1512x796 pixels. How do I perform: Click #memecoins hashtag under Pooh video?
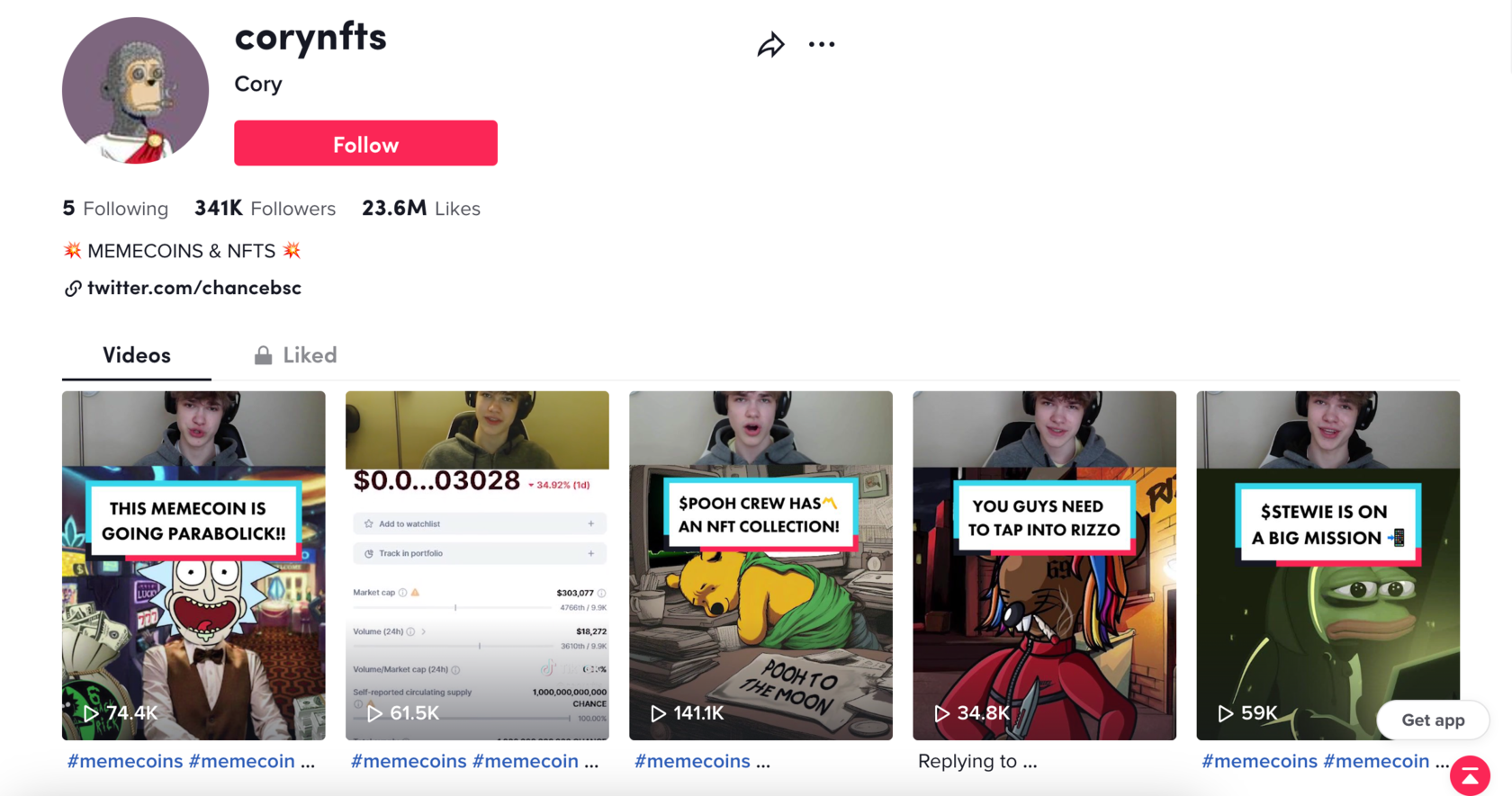pyautogui.click(x=692, y=761)
